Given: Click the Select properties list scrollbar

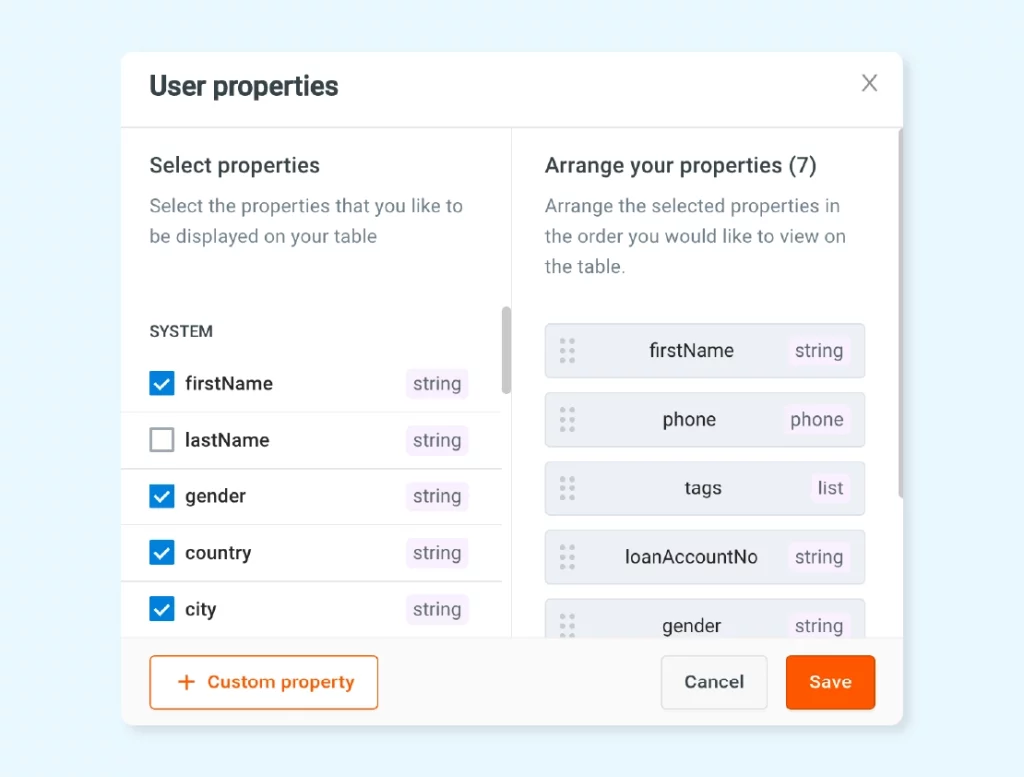Looking at the screenshot, I should [505, 350].
